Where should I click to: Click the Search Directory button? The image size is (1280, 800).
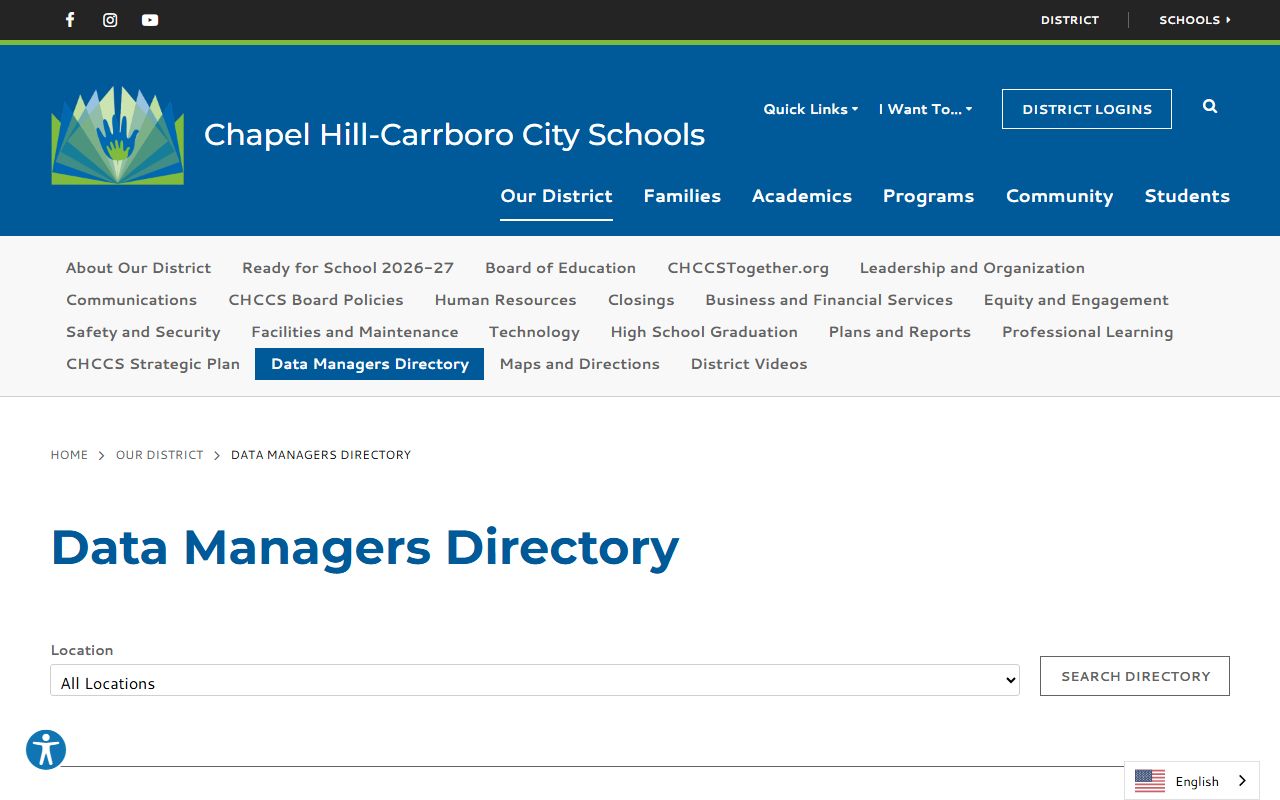1135,676
